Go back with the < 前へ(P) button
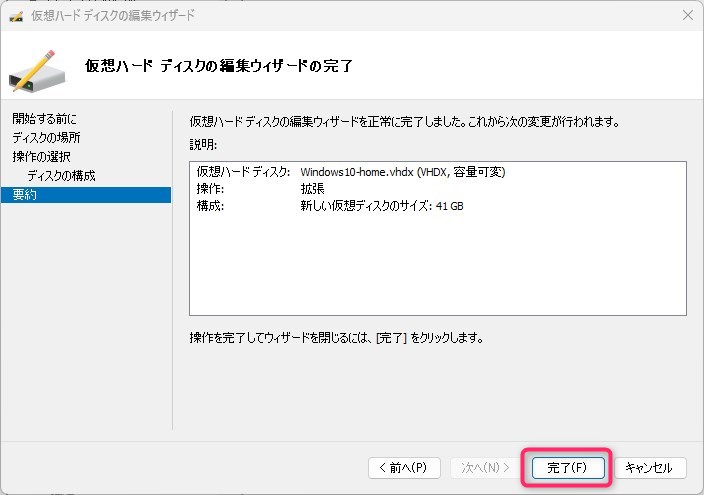This screenshot has width=704, height=495. pos(404,467)
